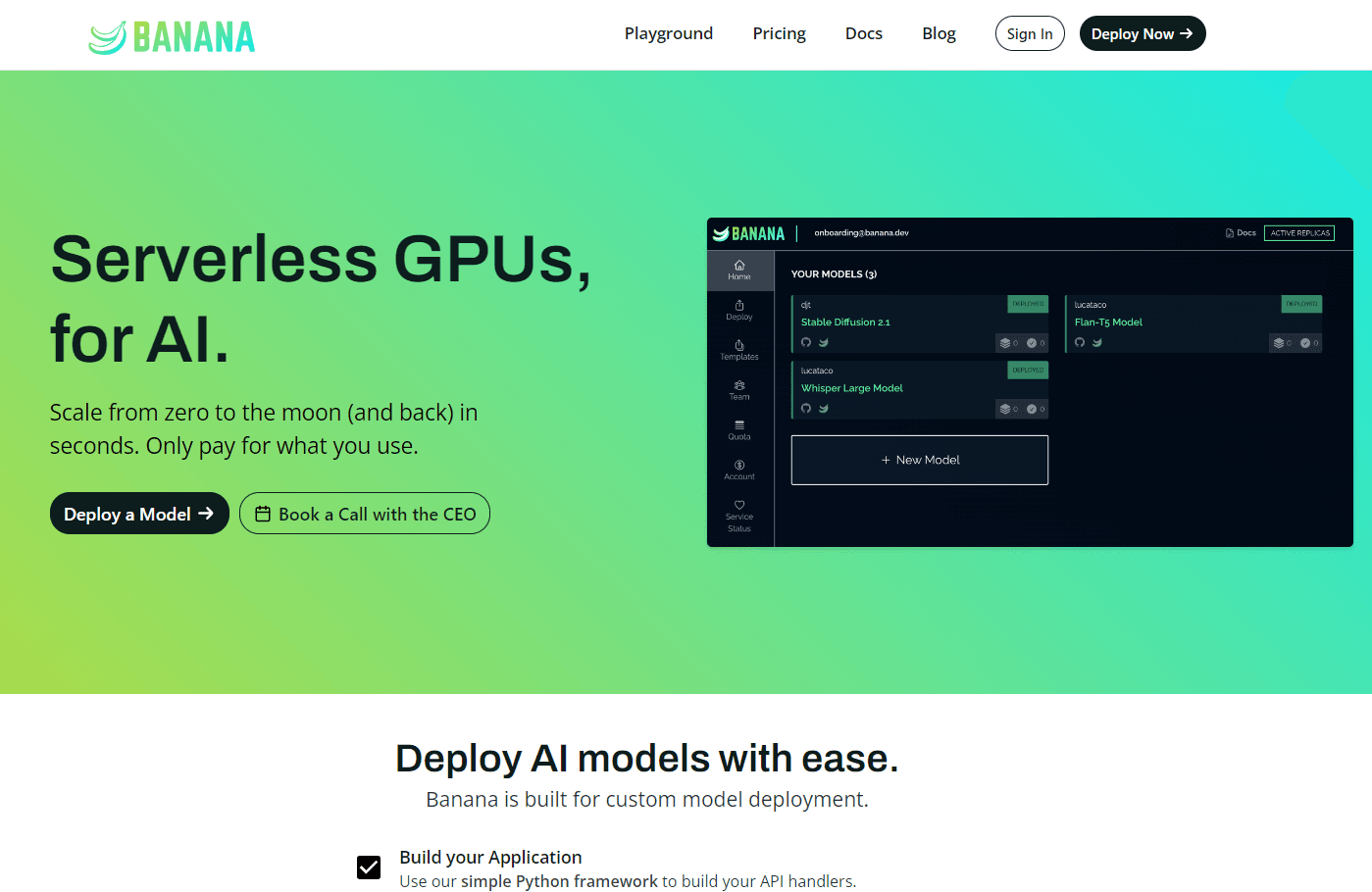Open Team in dashboard sidebar
This screenshot has height=892, width=1372.
coord(739,391)
